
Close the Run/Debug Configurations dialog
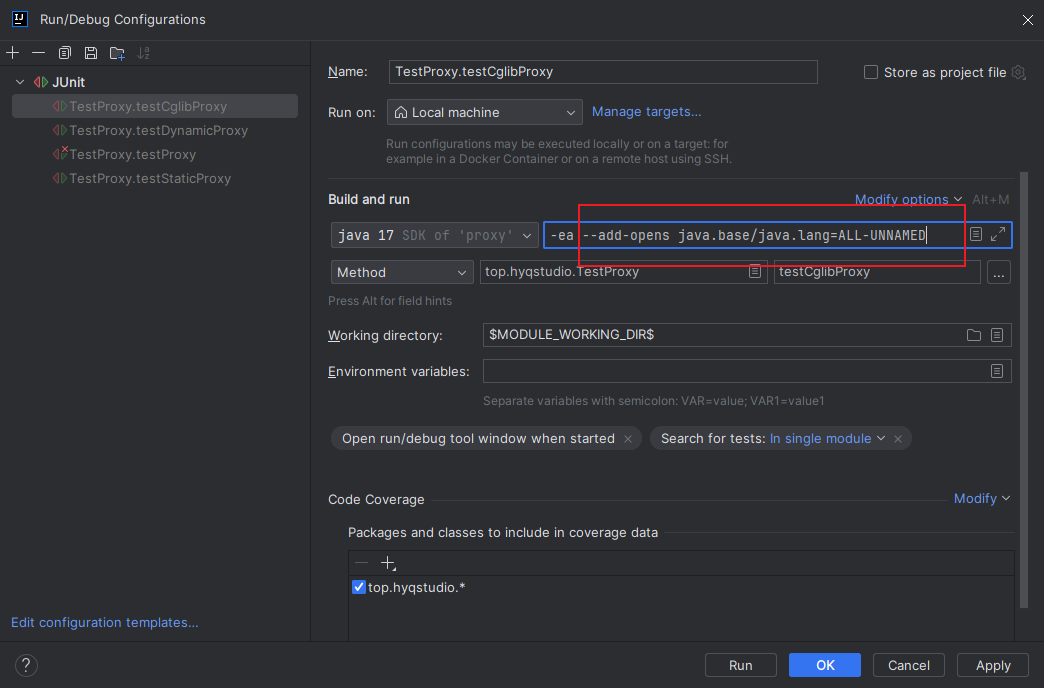point(1027,20)
